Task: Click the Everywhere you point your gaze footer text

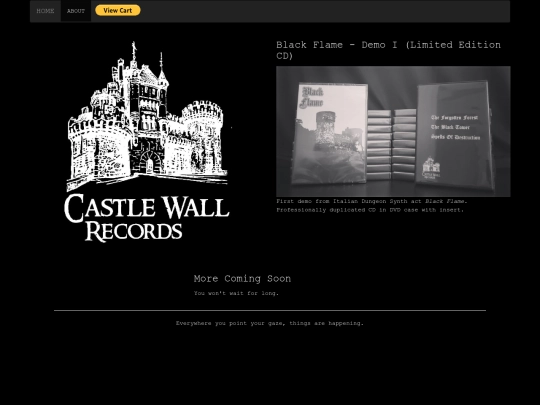Action: [x=270, y=323]
